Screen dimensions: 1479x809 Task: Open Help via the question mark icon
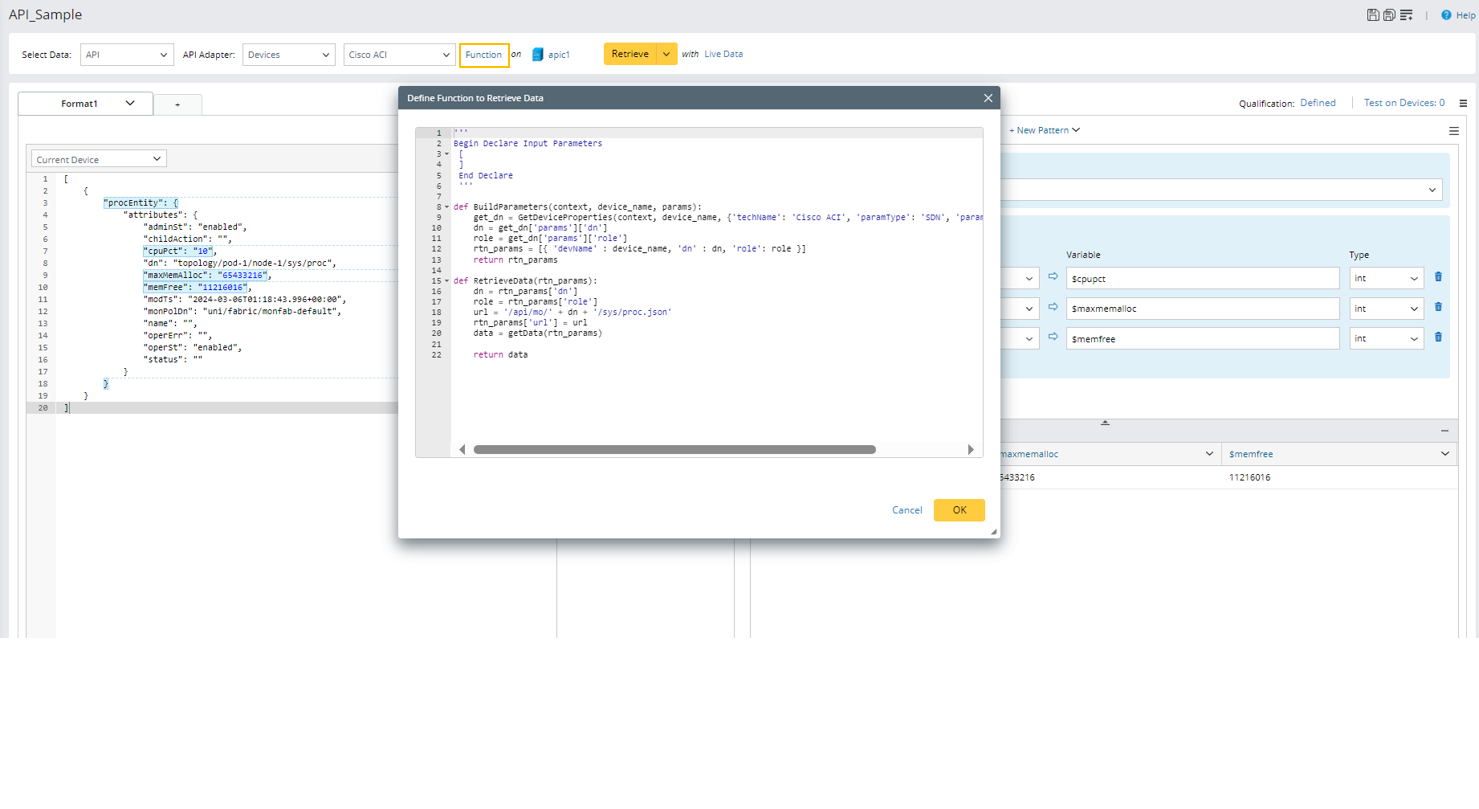(x=1446, y=15)
